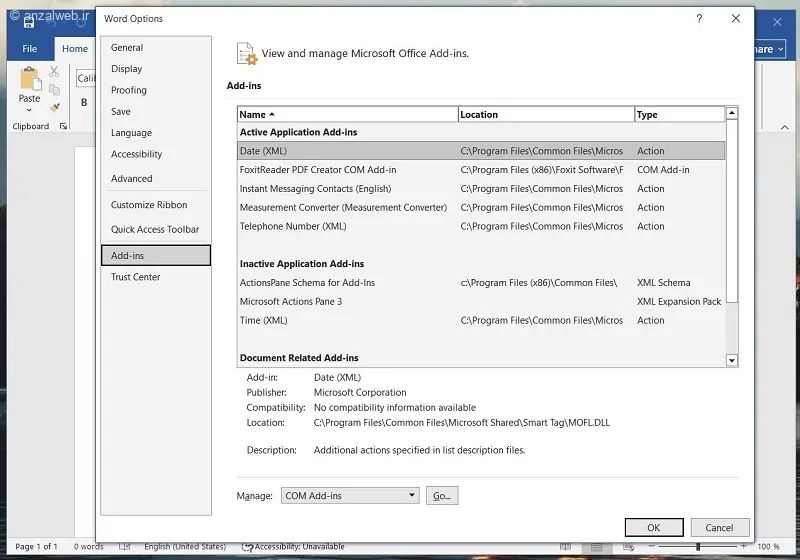Click the Location column header
This screenshot has width=800, height=560.
(546, 115)
